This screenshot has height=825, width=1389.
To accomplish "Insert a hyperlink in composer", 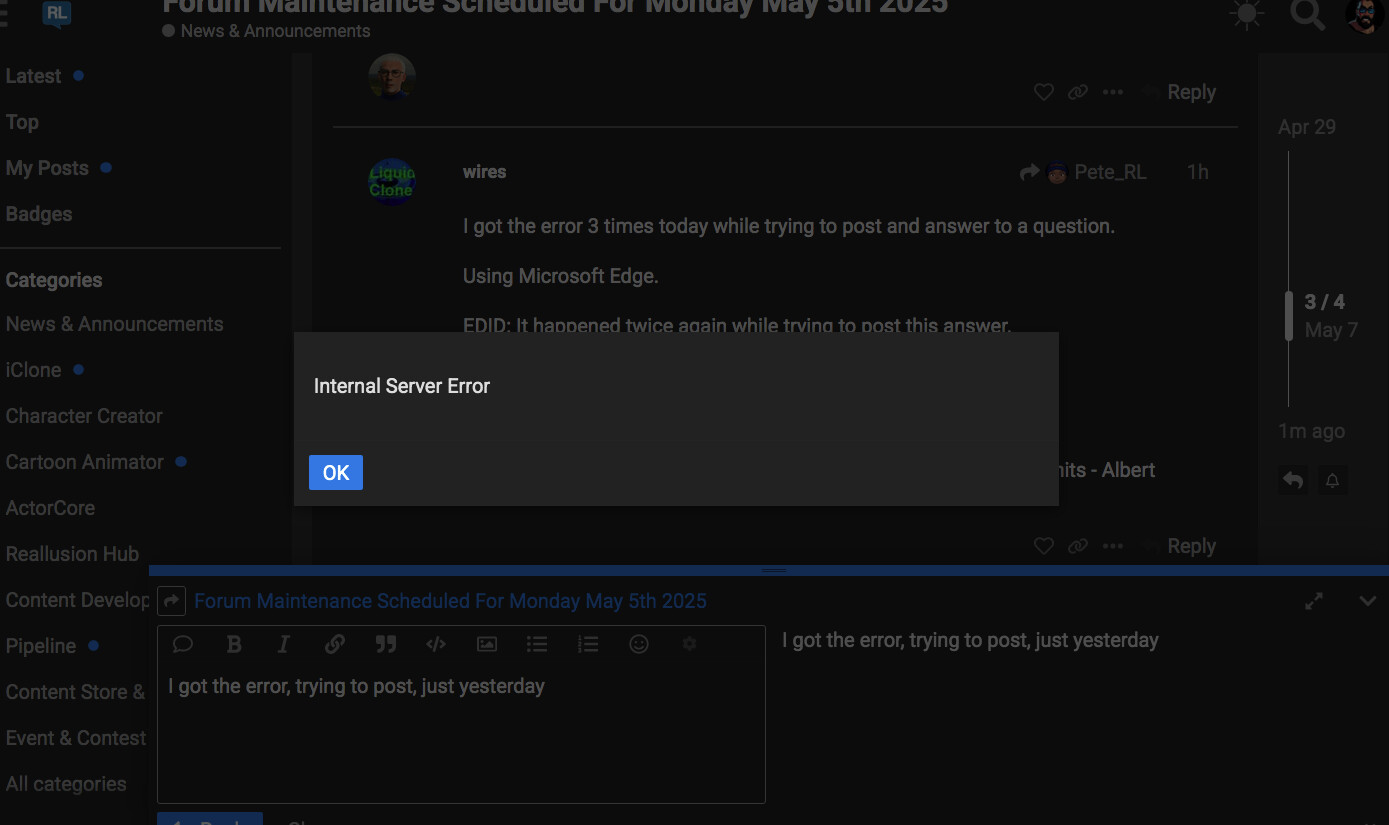I will pos(335,644).
